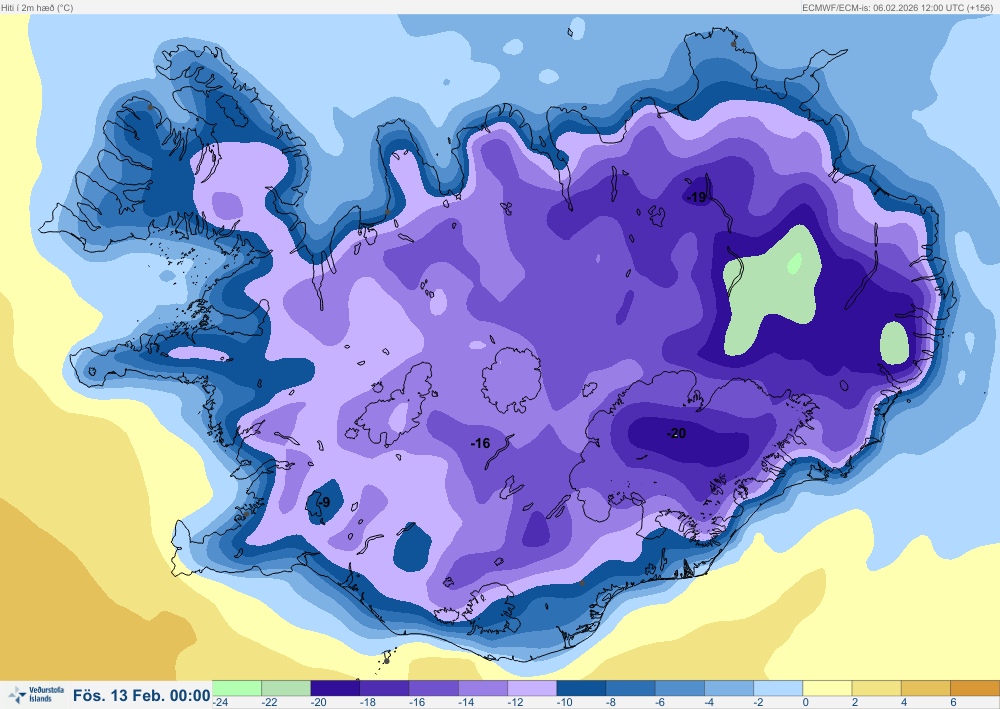
Task: Click the "Hiti í 2m hæð (°C)" title text
Action: pos(37,8)
